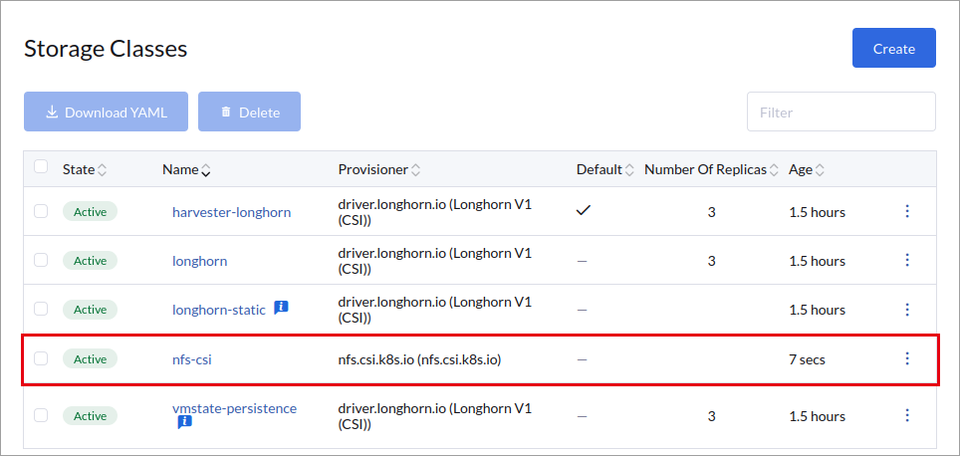Click 1.5 hours age in longhorn row

coord(817,261)
